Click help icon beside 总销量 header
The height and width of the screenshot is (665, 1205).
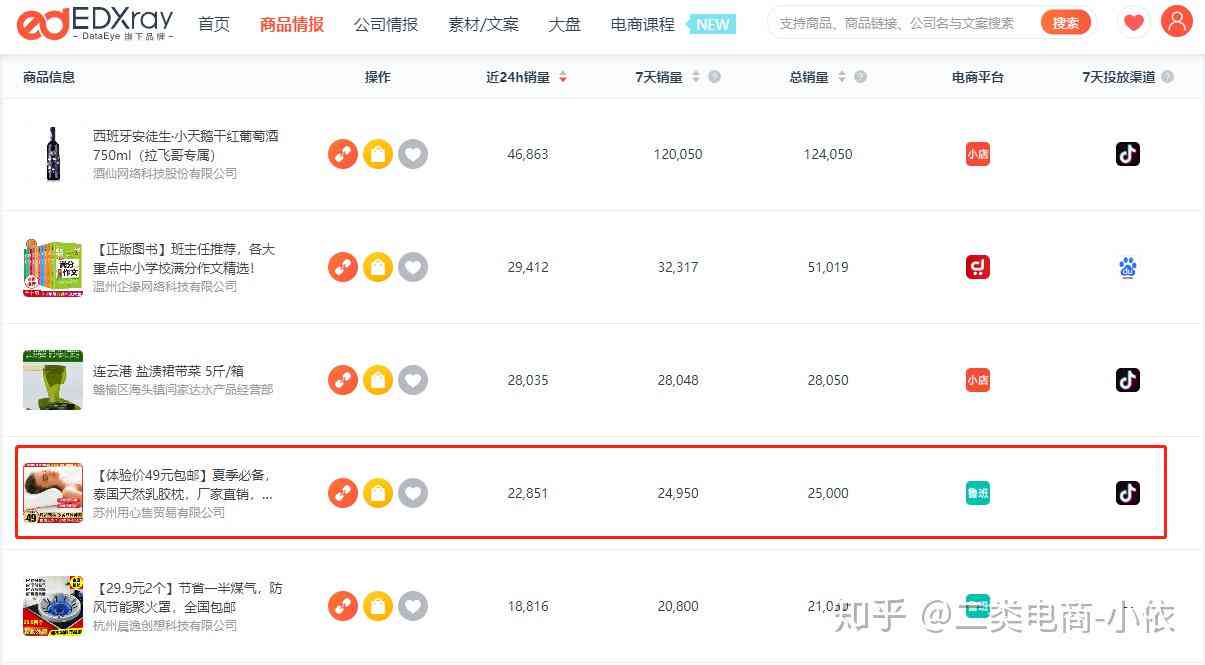click(861, 77)
